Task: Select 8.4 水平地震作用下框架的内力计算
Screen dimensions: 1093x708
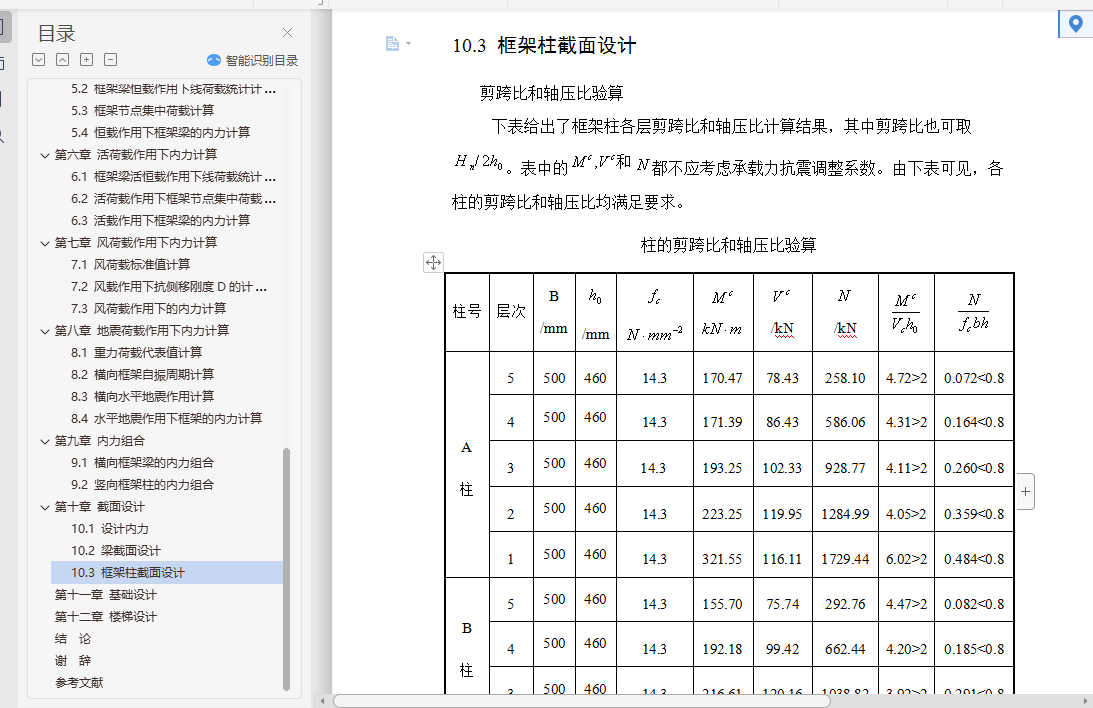Action: pos(167,419)
